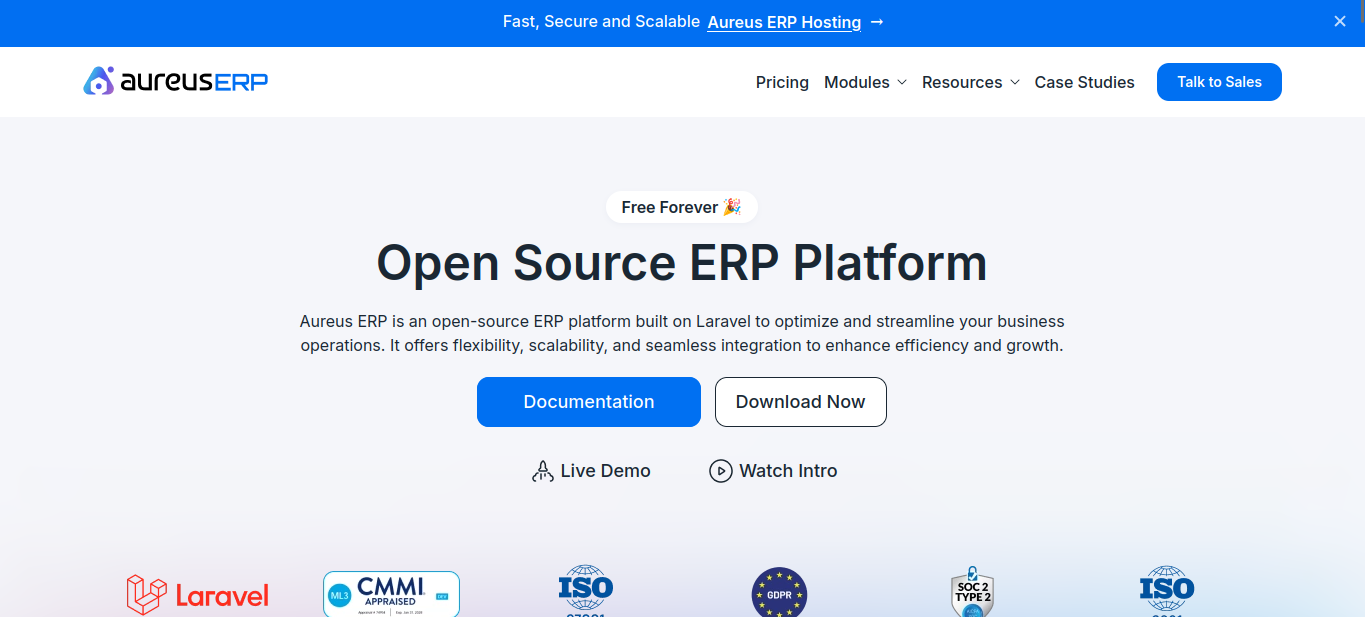The image size is (1365, 617).
Task: Click the Aureus ERP logo
Action: (175, 81)
